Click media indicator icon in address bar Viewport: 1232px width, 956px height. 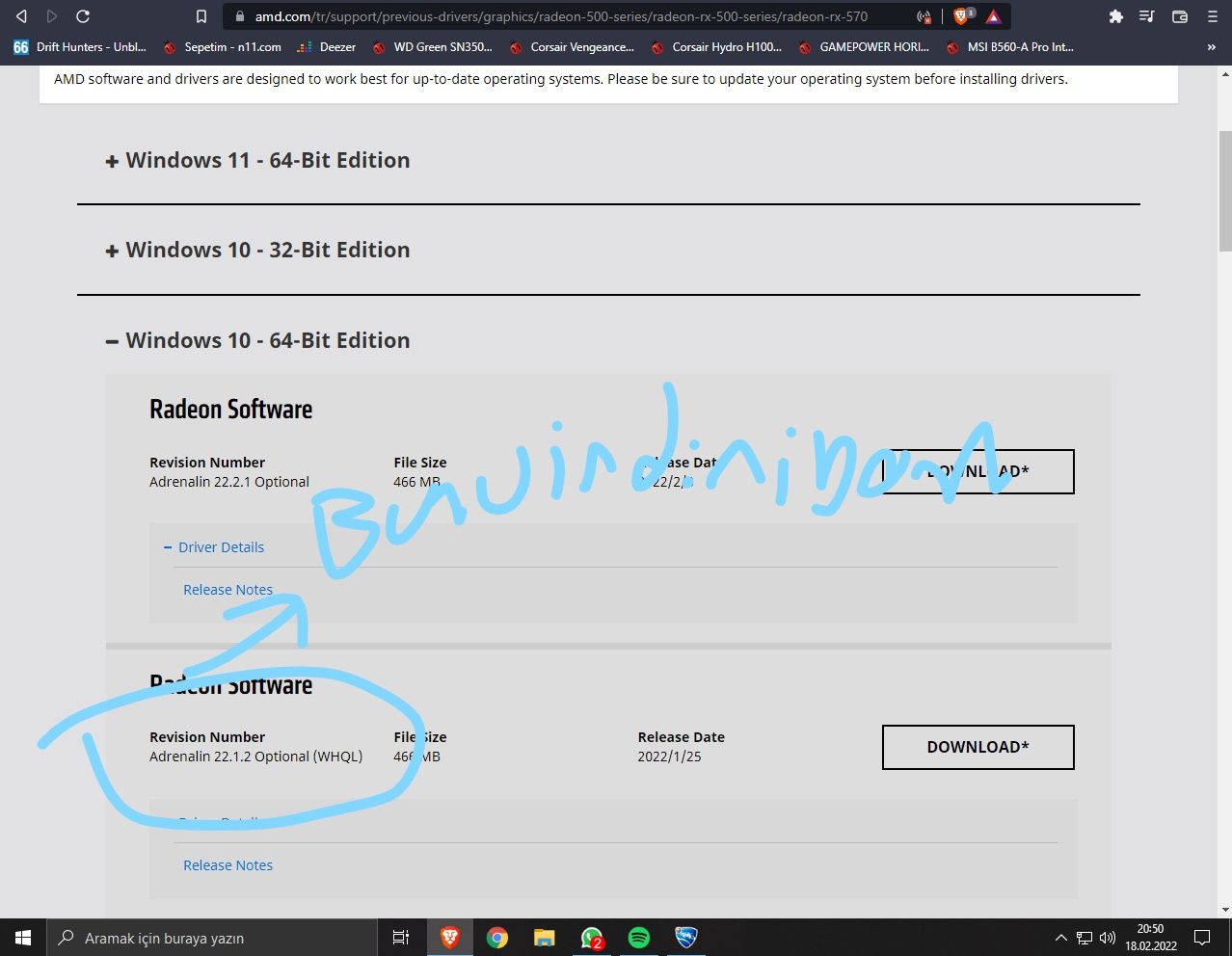[x=924, y=16]
